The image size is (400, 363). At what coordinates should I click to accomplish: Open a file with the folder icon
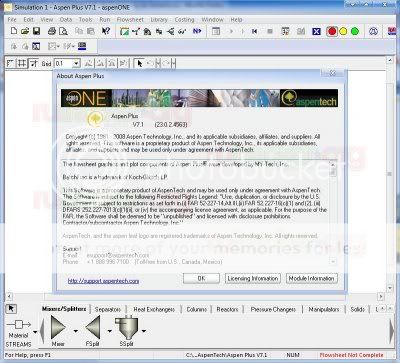(x=25, y=31)
